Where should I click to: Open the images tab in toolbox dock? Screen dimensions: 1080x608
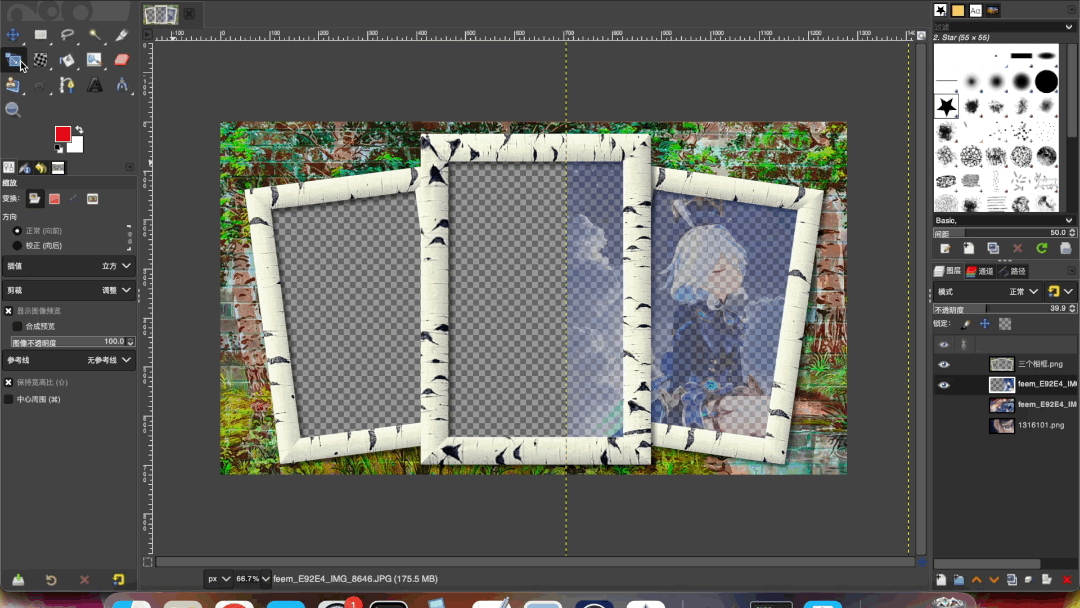(58, 167)
